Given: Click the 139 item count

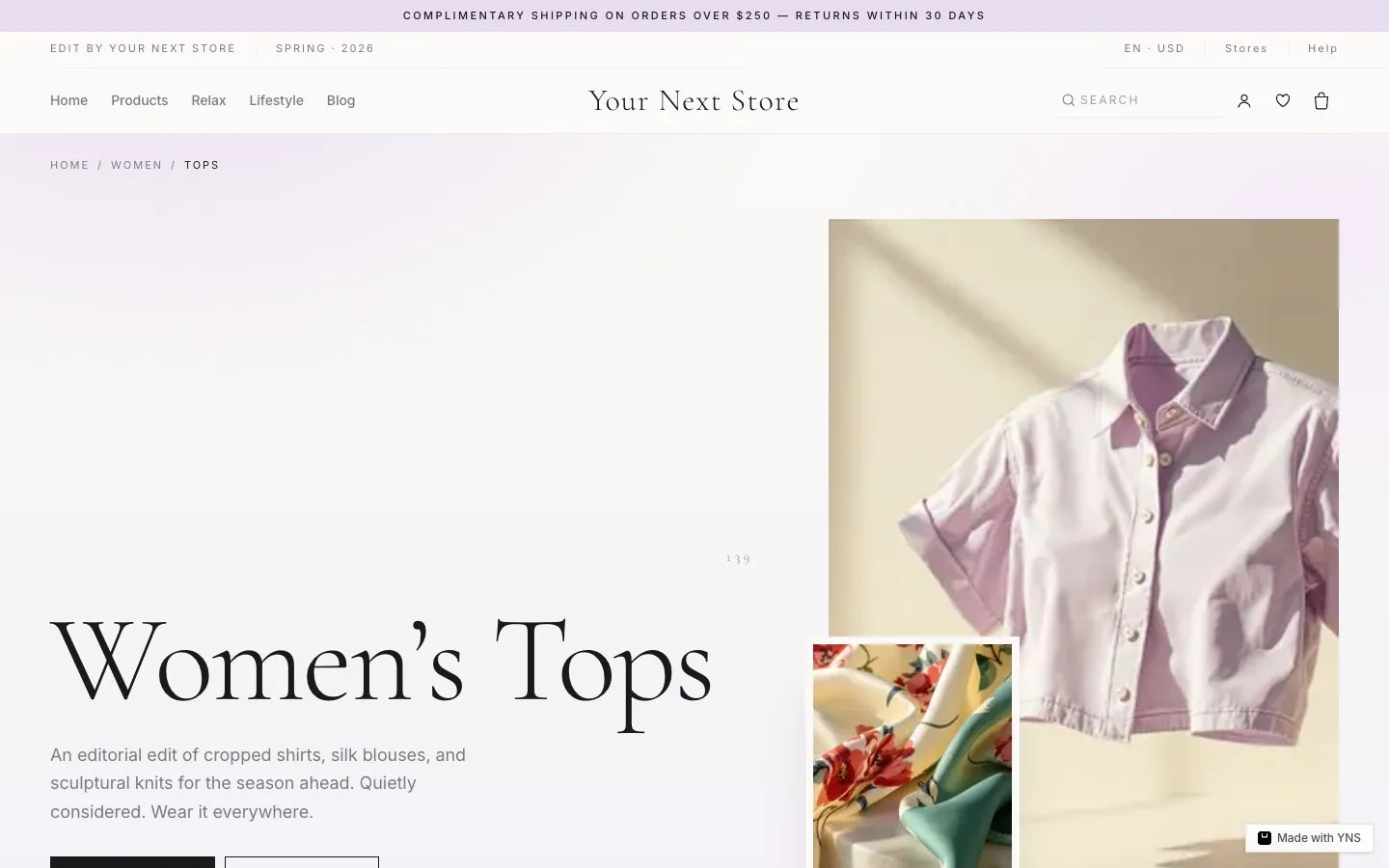Looking at the screenshot, I should pyautogui.click(x=738, y=558).
